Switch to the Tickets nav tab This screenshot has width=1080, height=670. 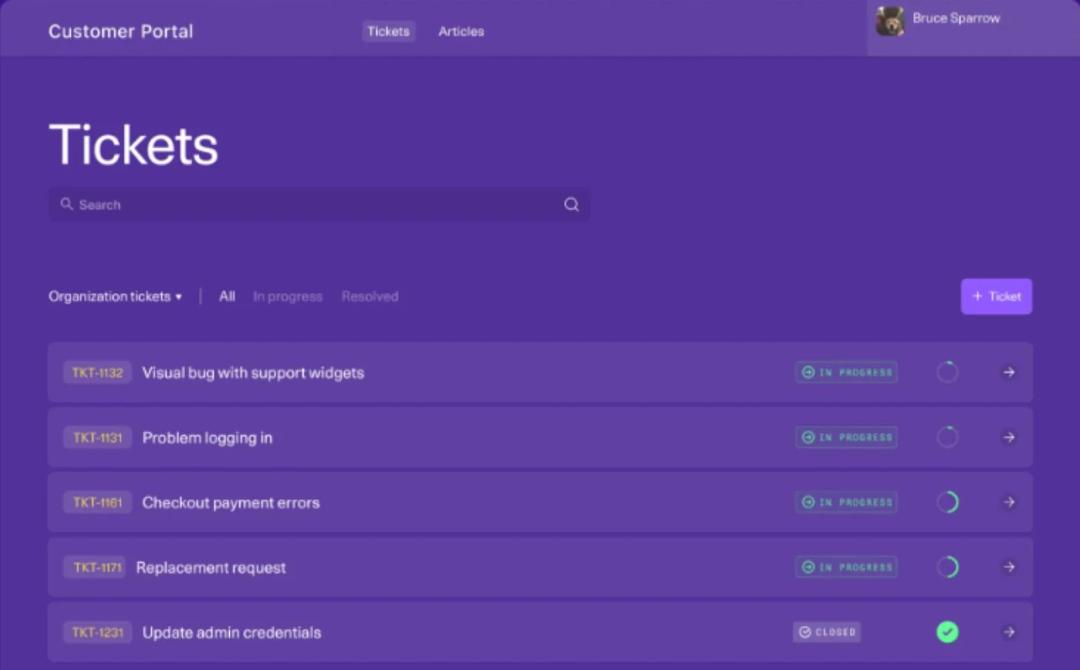pos(388,32)
